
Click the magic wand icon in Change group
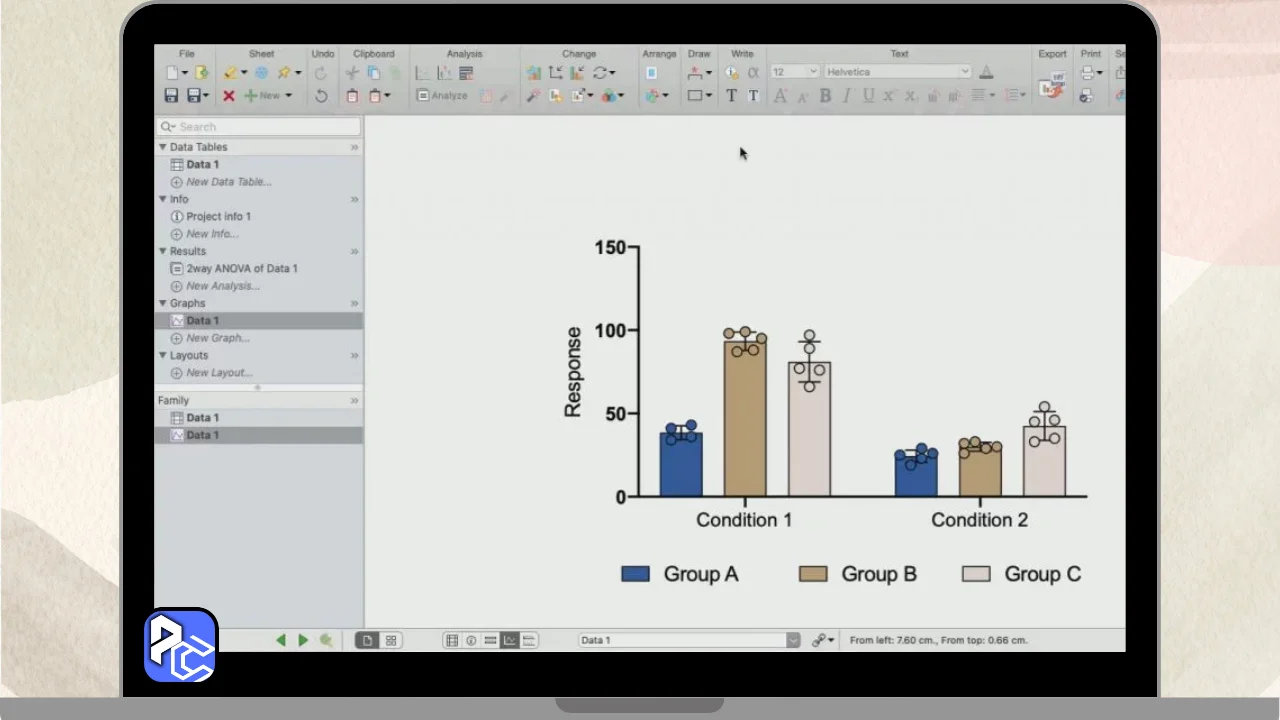[x=534, y=96]
